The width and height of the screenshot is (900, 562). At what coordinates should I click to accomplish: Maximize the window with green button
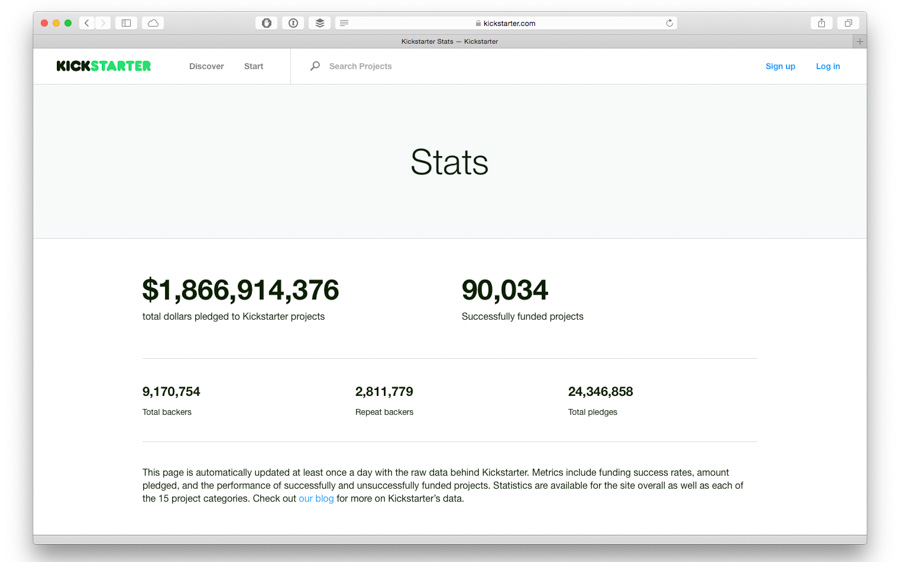pyautogui.click(x=68, y=23)
